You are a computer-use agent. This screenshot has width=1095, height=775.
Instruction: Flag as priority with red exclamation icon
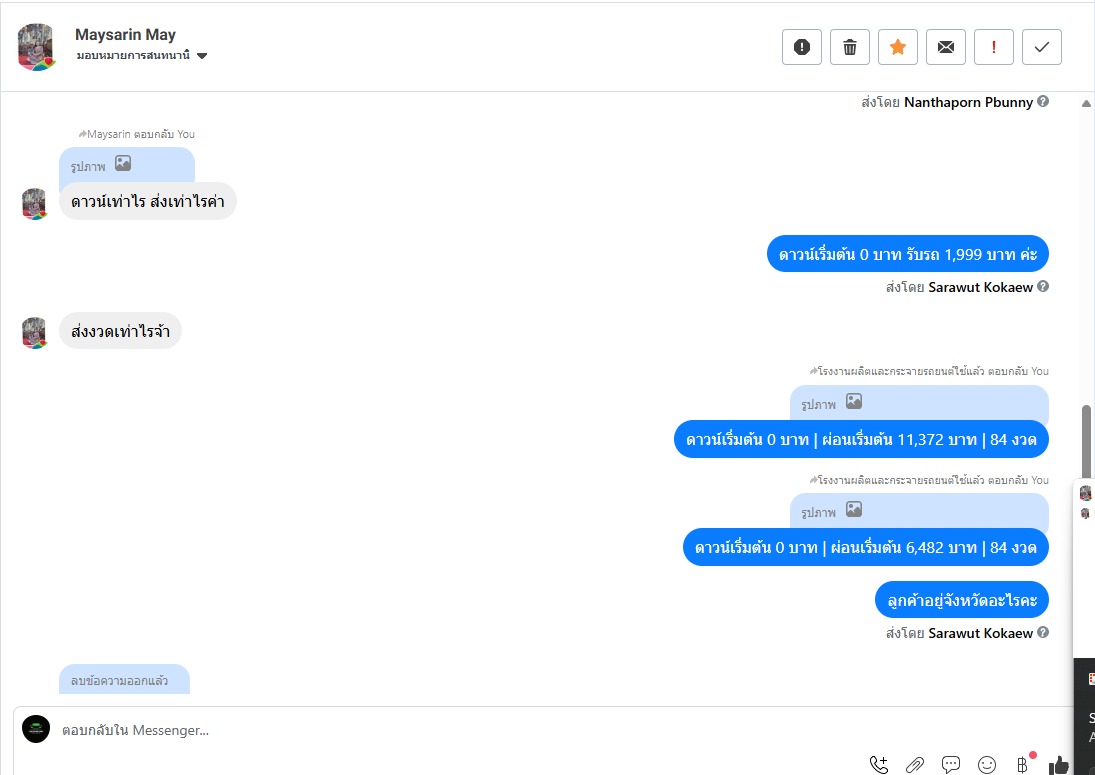tap(994, 47)
